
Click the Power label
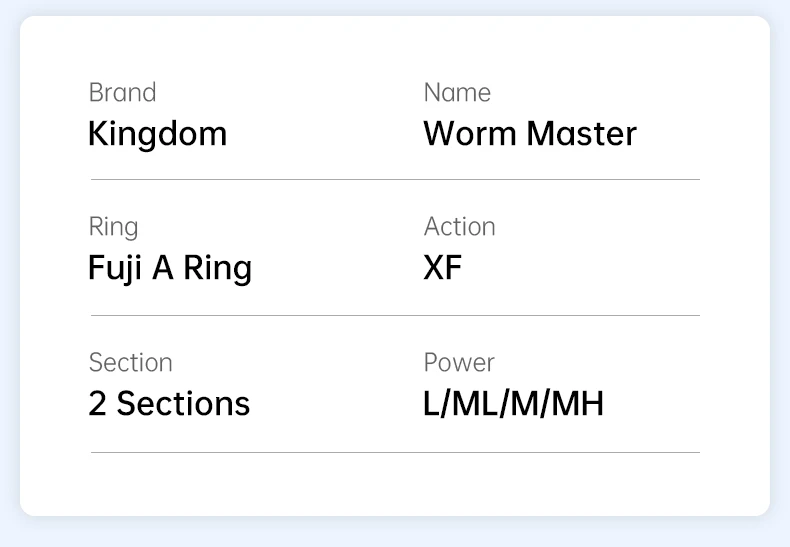coord(459,363)
